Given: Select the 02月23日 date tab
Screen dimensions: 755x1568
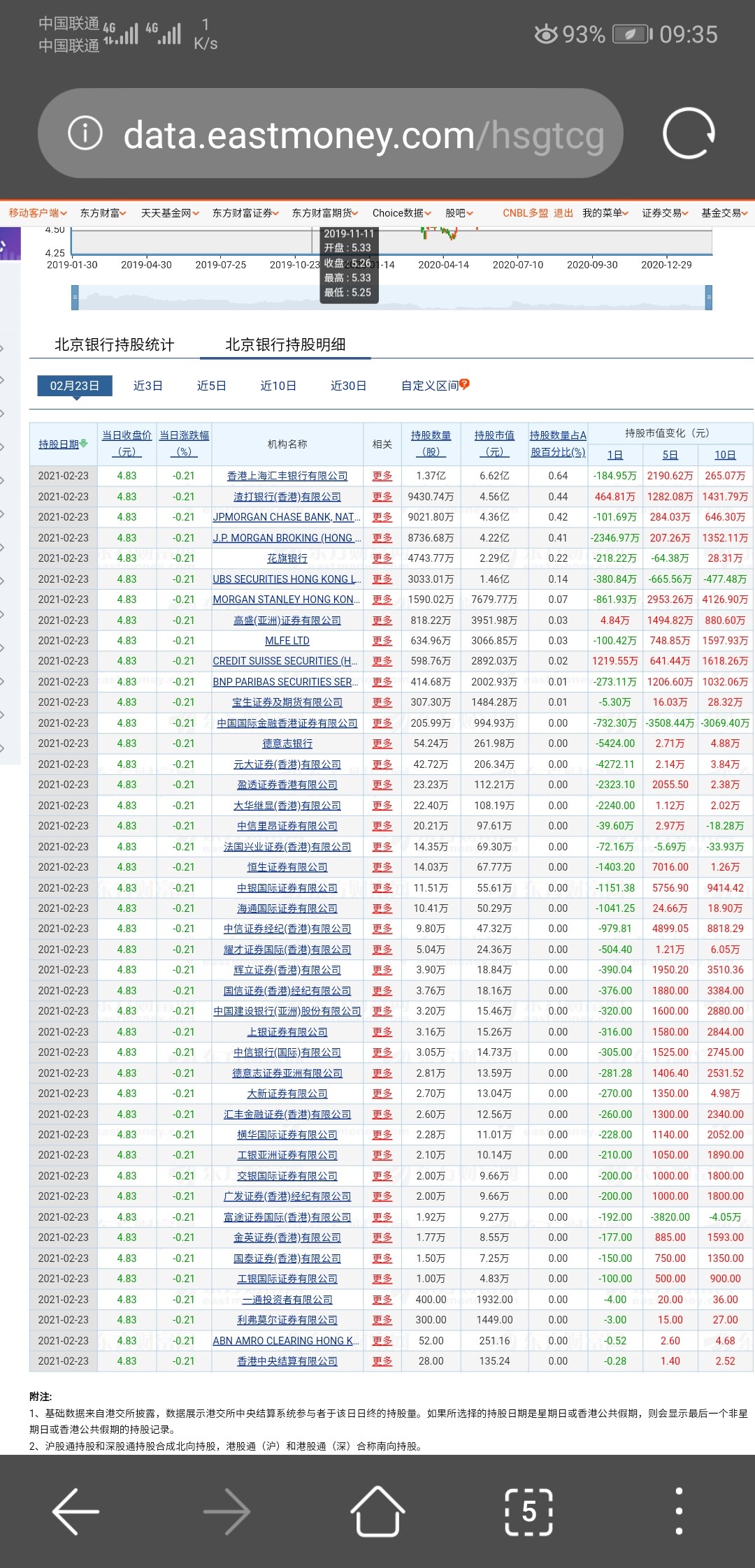Looking at the screenshot, I should (75, 385).
